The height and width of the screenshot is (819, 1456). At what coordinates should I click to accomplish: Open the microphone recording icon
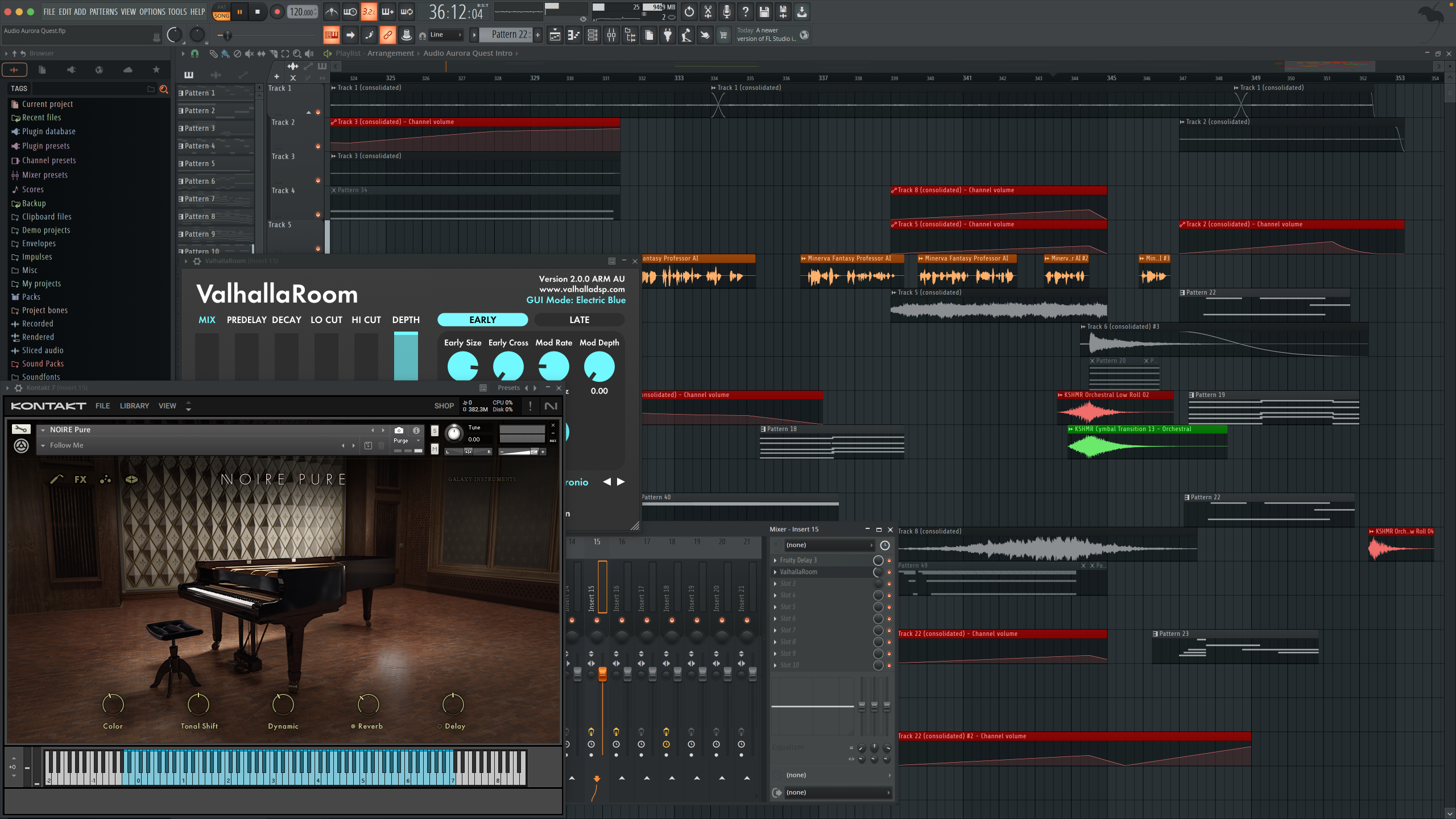726,11
